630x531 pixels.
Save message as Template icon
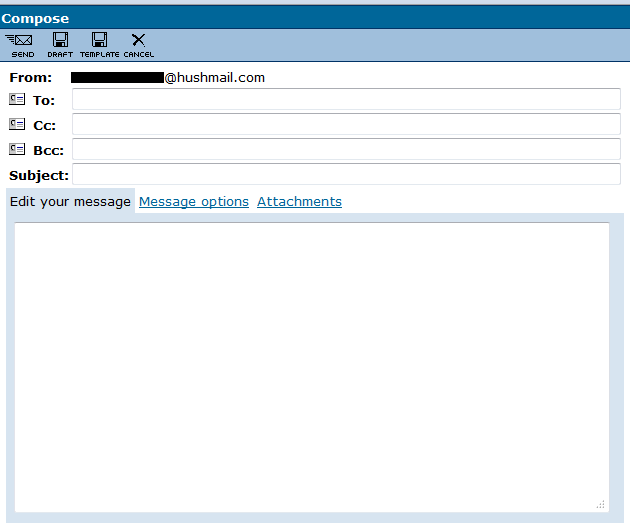99,40
